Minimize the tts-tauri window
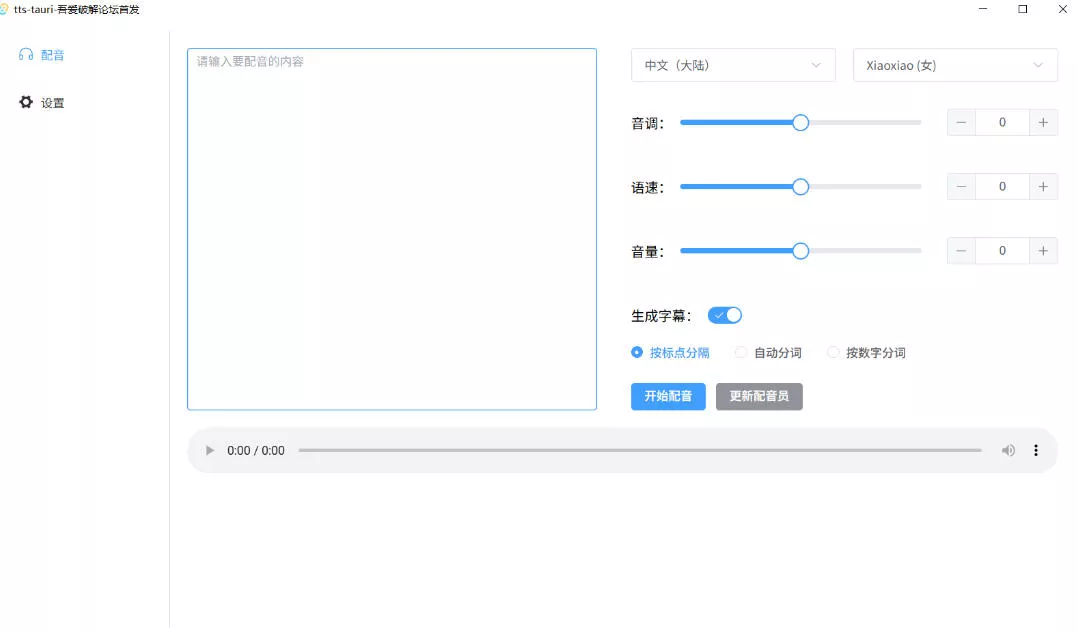1078x632 pixels. point(983,9)
